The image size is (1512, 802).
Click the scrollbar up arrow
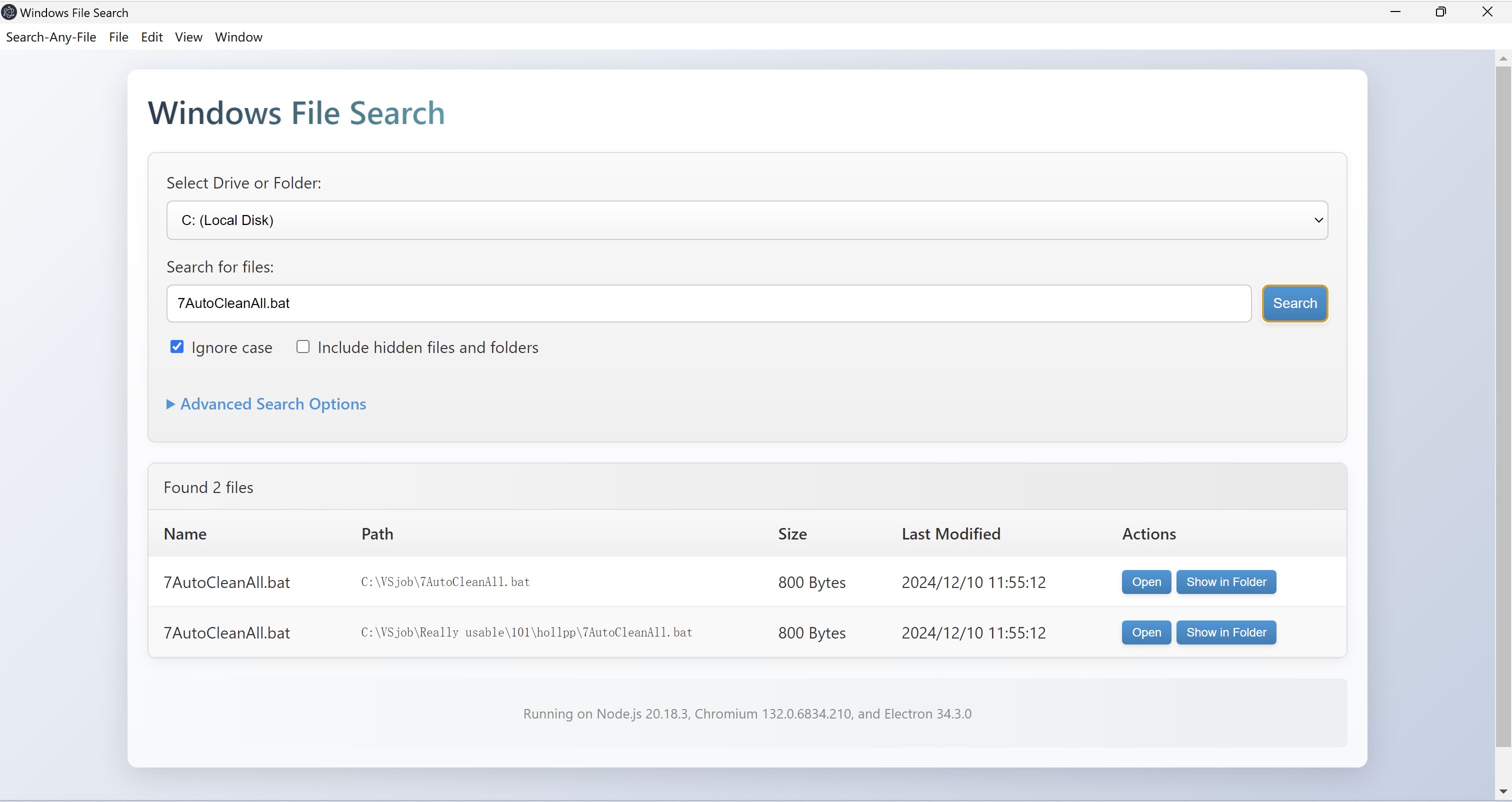click(x=1503, y=58)
